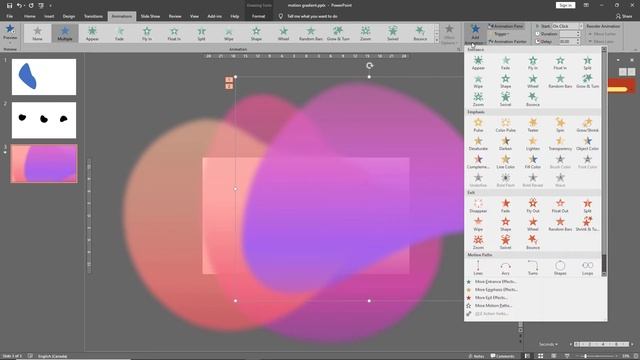The height and width of the screenshot is (360, 640).
Task: Toggle Comments in status bar
Action: coord(502,356)
